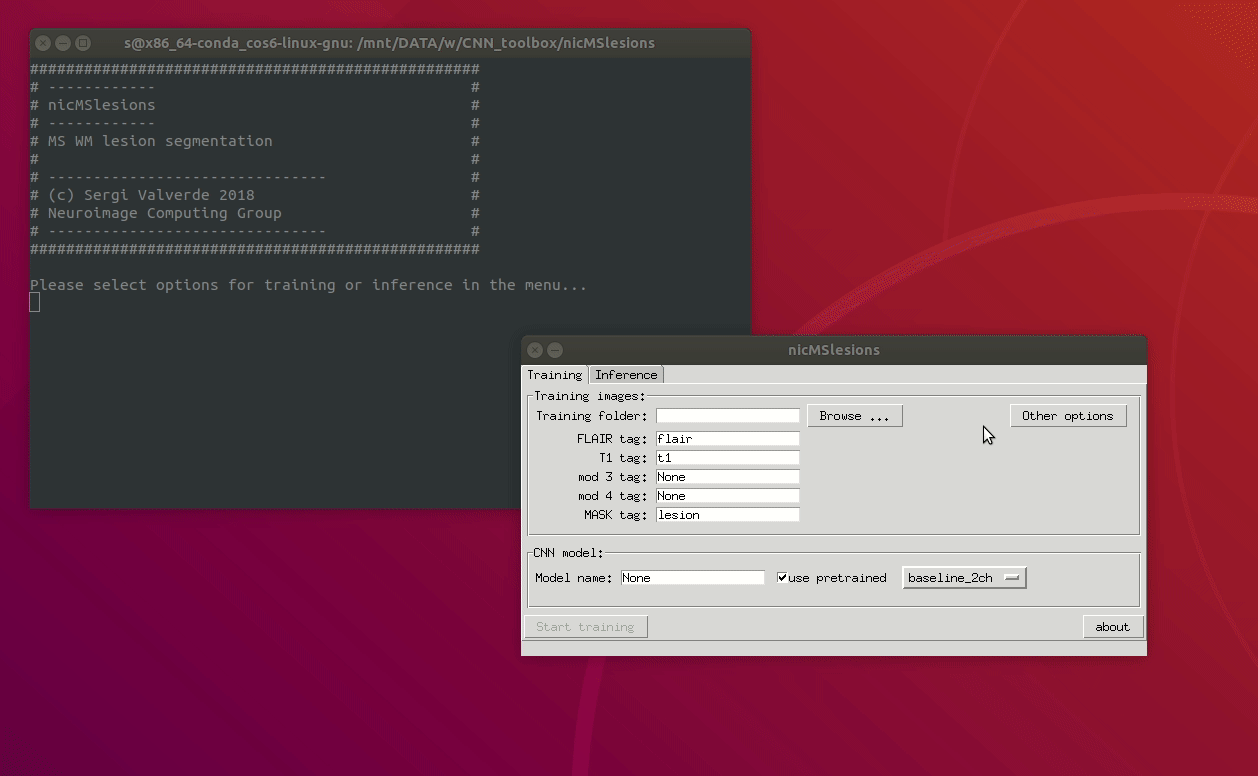The image size is (1258, 776).
Task: Click the T1 tag field
Action: 728,458
